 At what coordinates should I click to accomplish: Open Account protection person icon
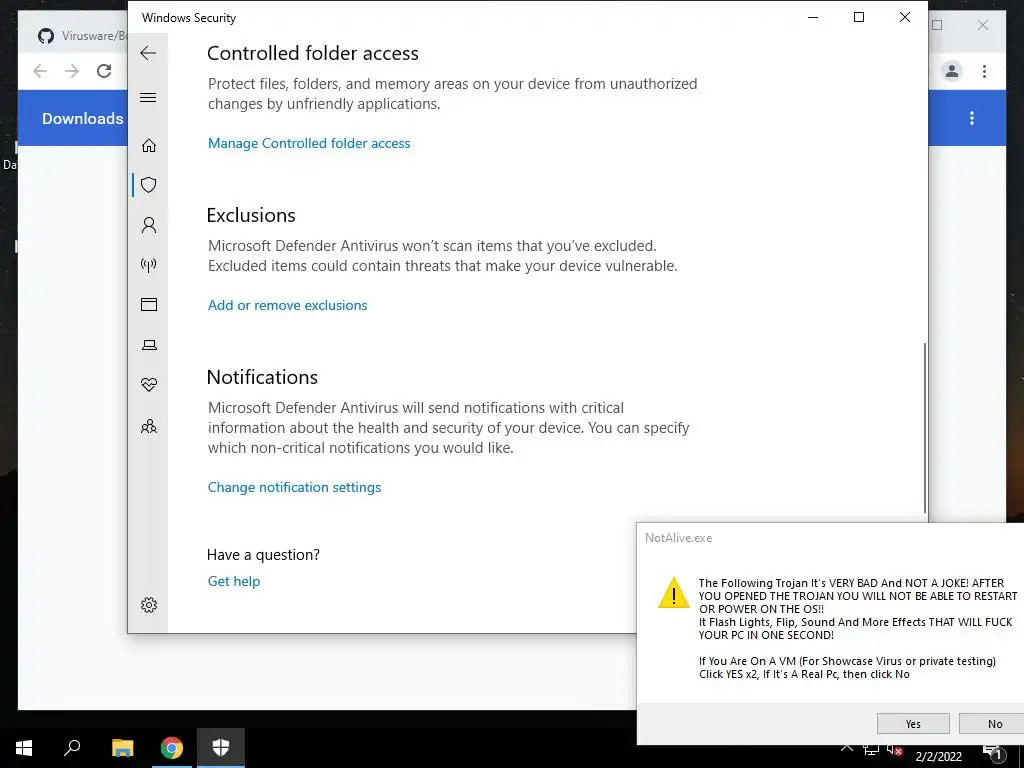tap(149, 225)
